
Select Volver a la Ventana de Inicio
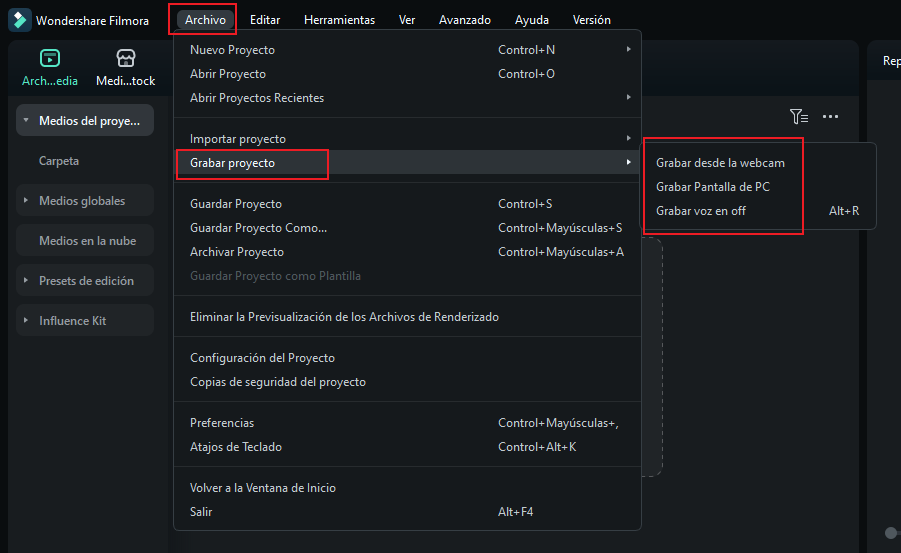(407, 487)
